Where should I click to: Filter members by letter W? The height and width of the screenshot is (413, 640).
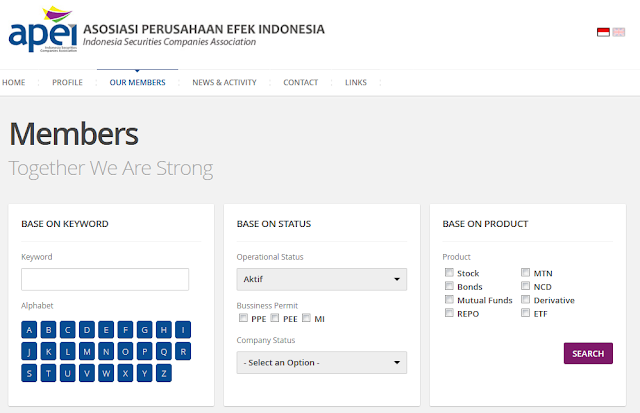106,373
